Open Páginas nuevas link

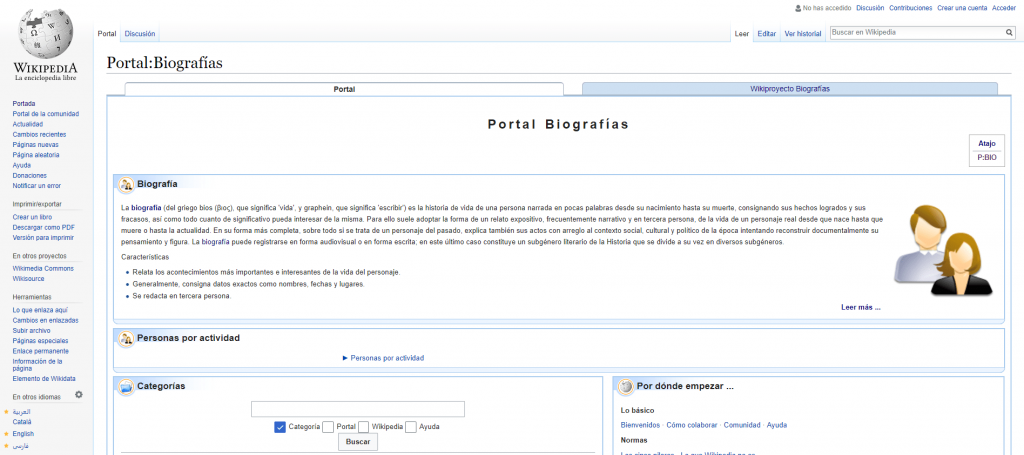[35, 145]
